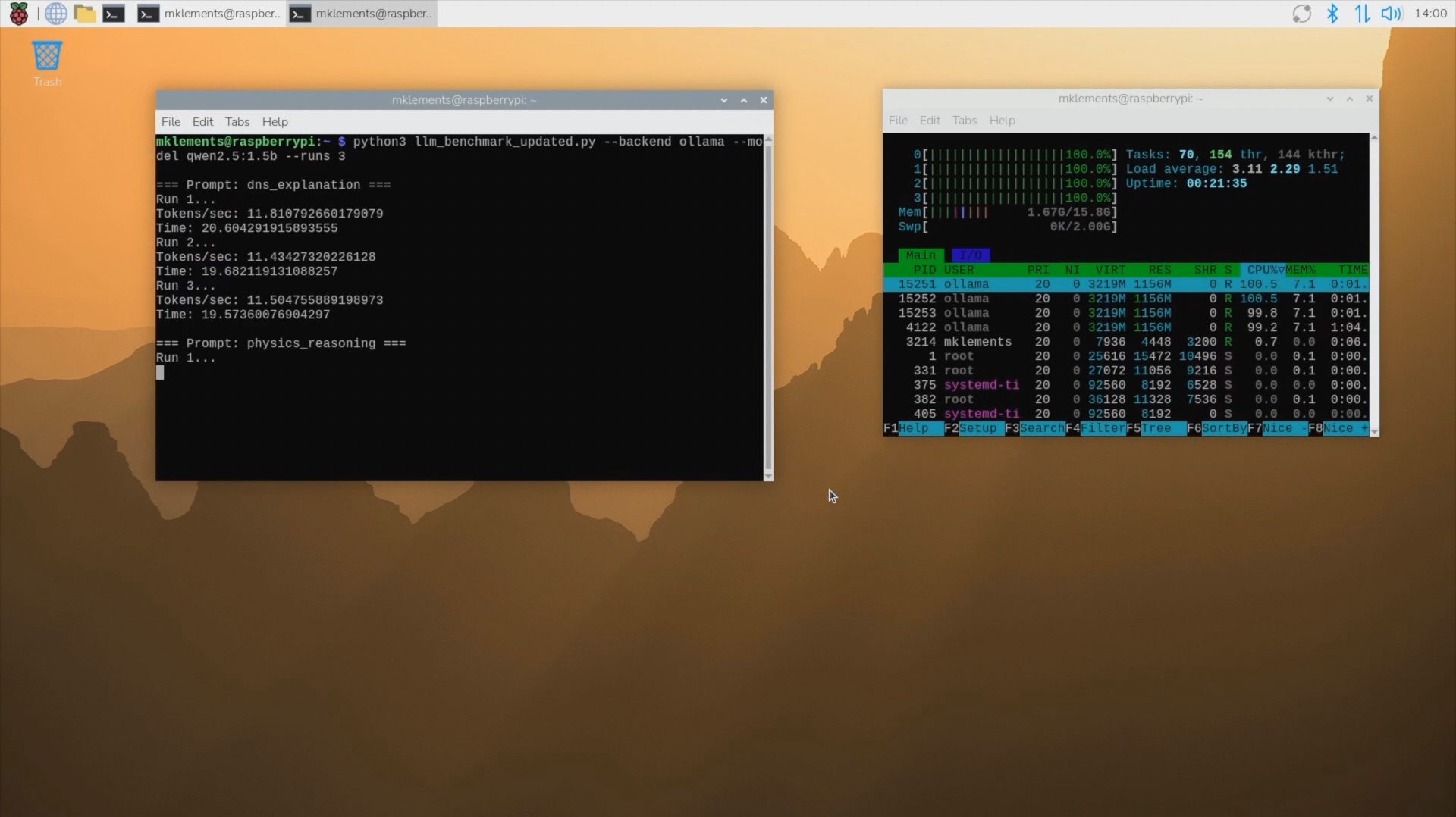Open Tabs menu in benchmark terminal
Image resolution: width=1456 pixels, height=817 pixels.
click(237, 122)
